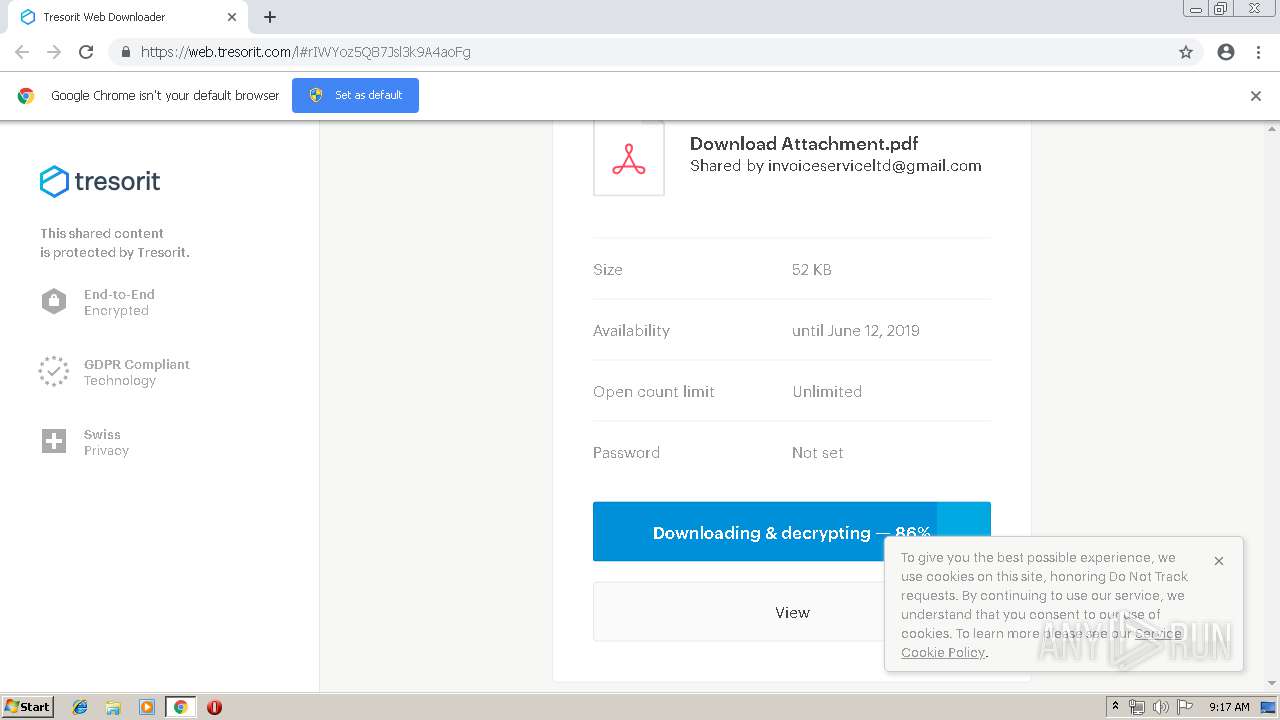
Task: Launch Internet Explorer from taskbar
Action: 80,707
